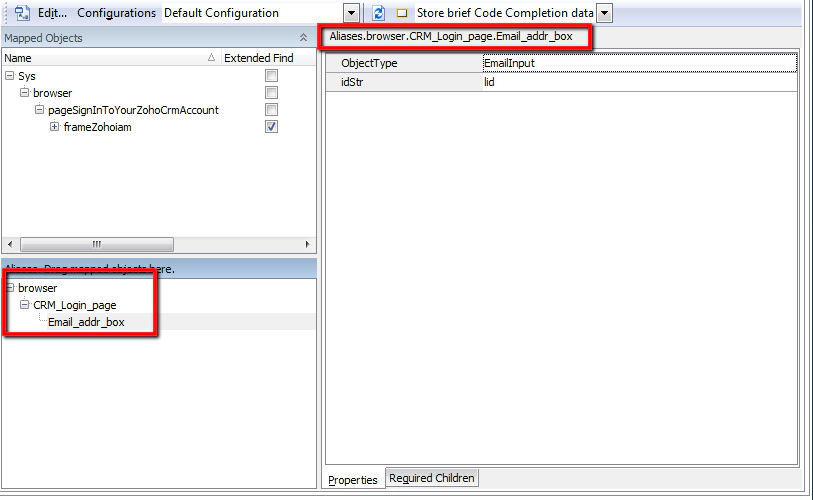The height and width of the screenshot is (500, 813).
Task: Select the Sys item in Mapped Objects
Action: [27, 76]
